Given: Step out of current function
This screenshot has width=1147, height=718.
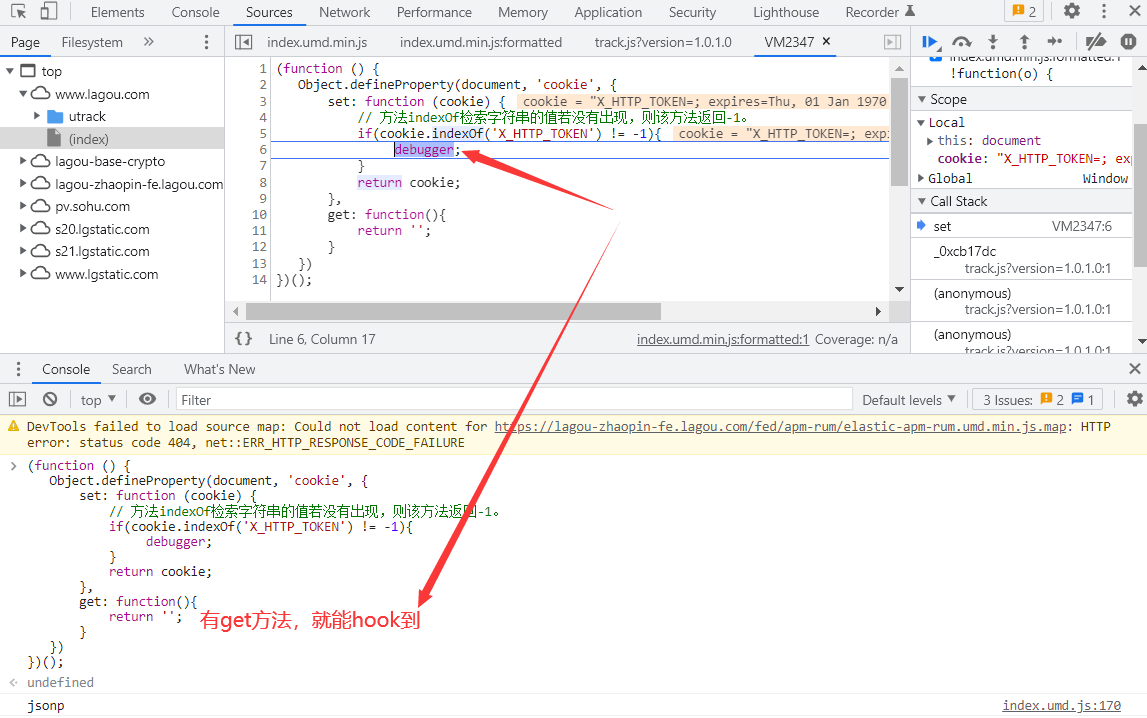Looking at the screenshot, I should click(1024, 42).
